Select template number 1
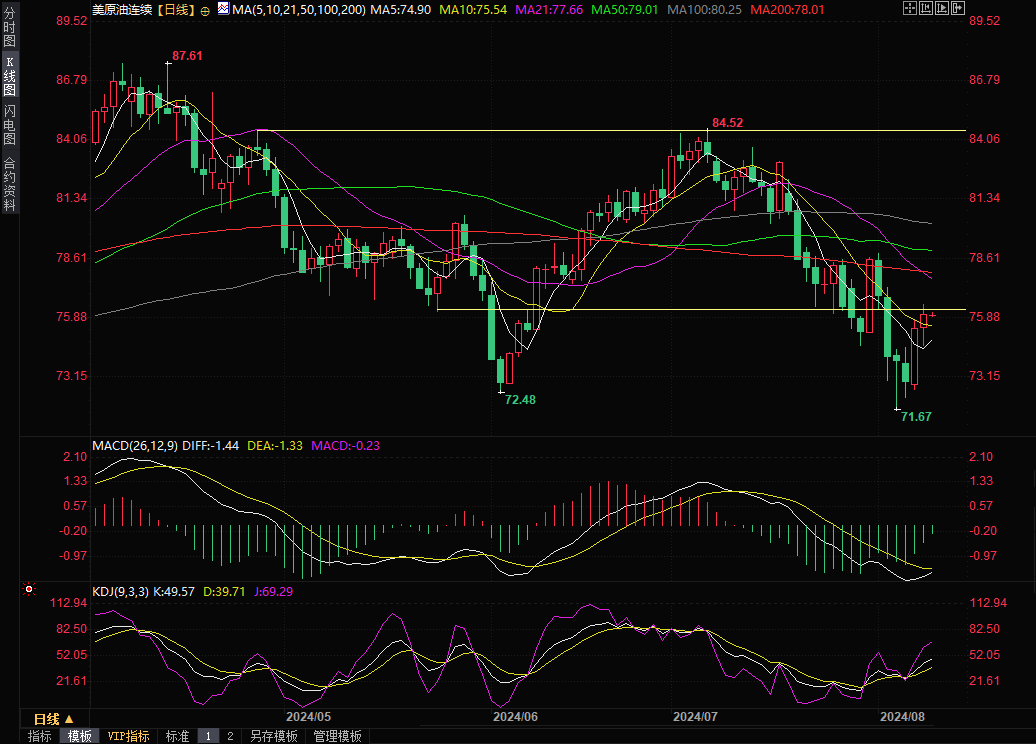The image size is (1036, 744). [x=208, y=736]
